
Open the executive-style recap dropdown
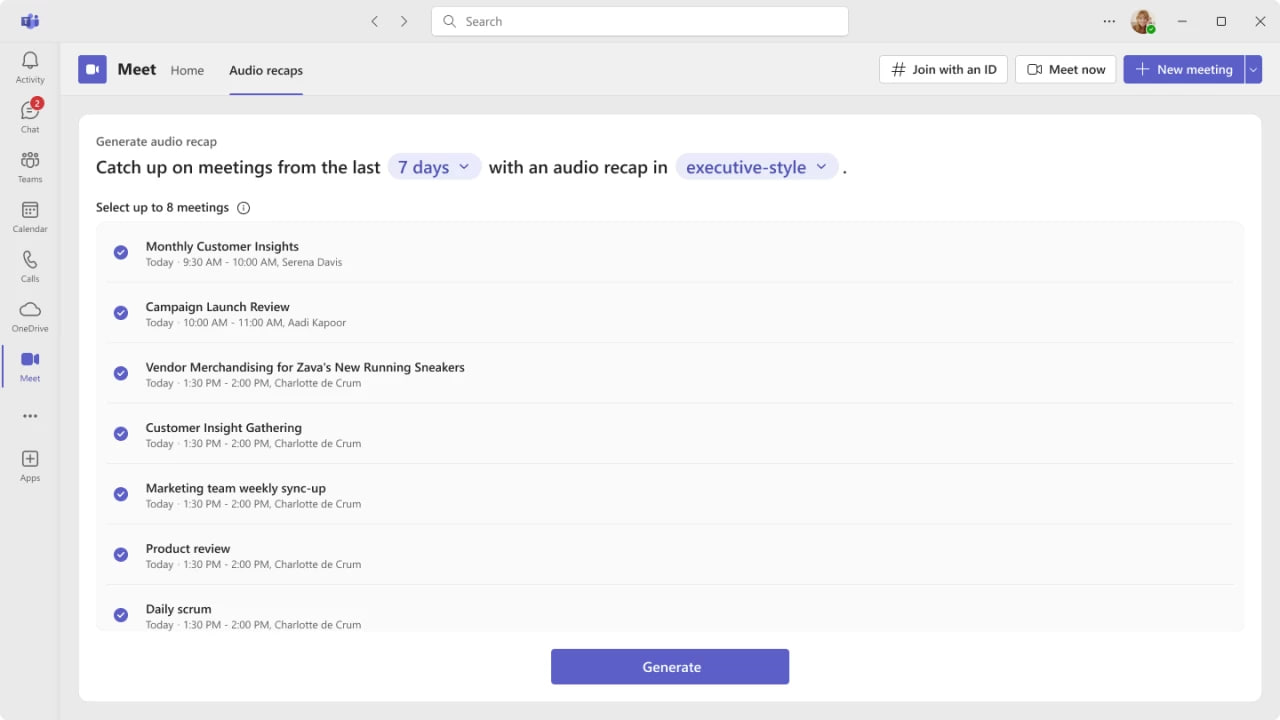pos(756,166)
